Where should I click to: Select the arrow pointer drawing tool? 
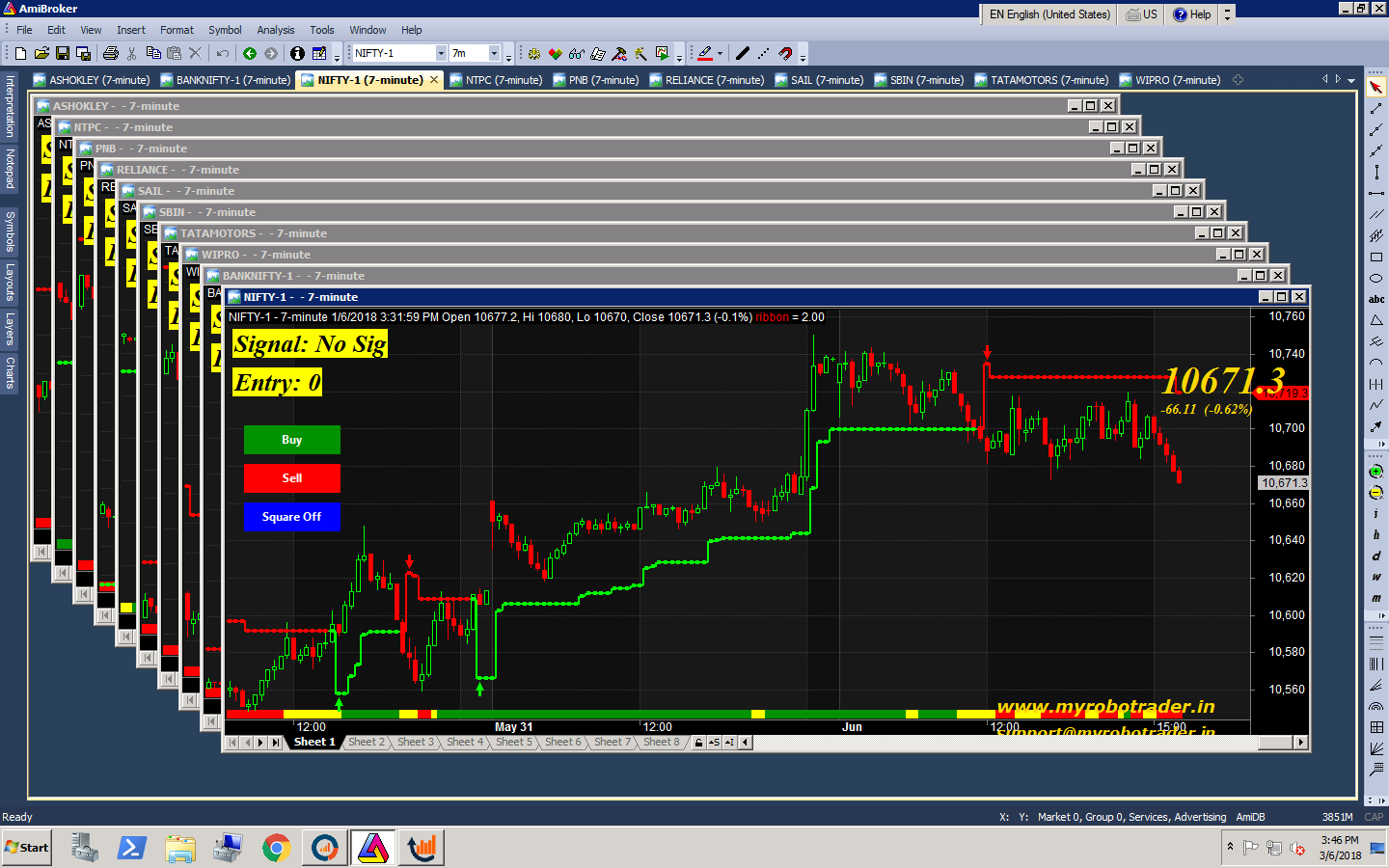click(1376, 88)
